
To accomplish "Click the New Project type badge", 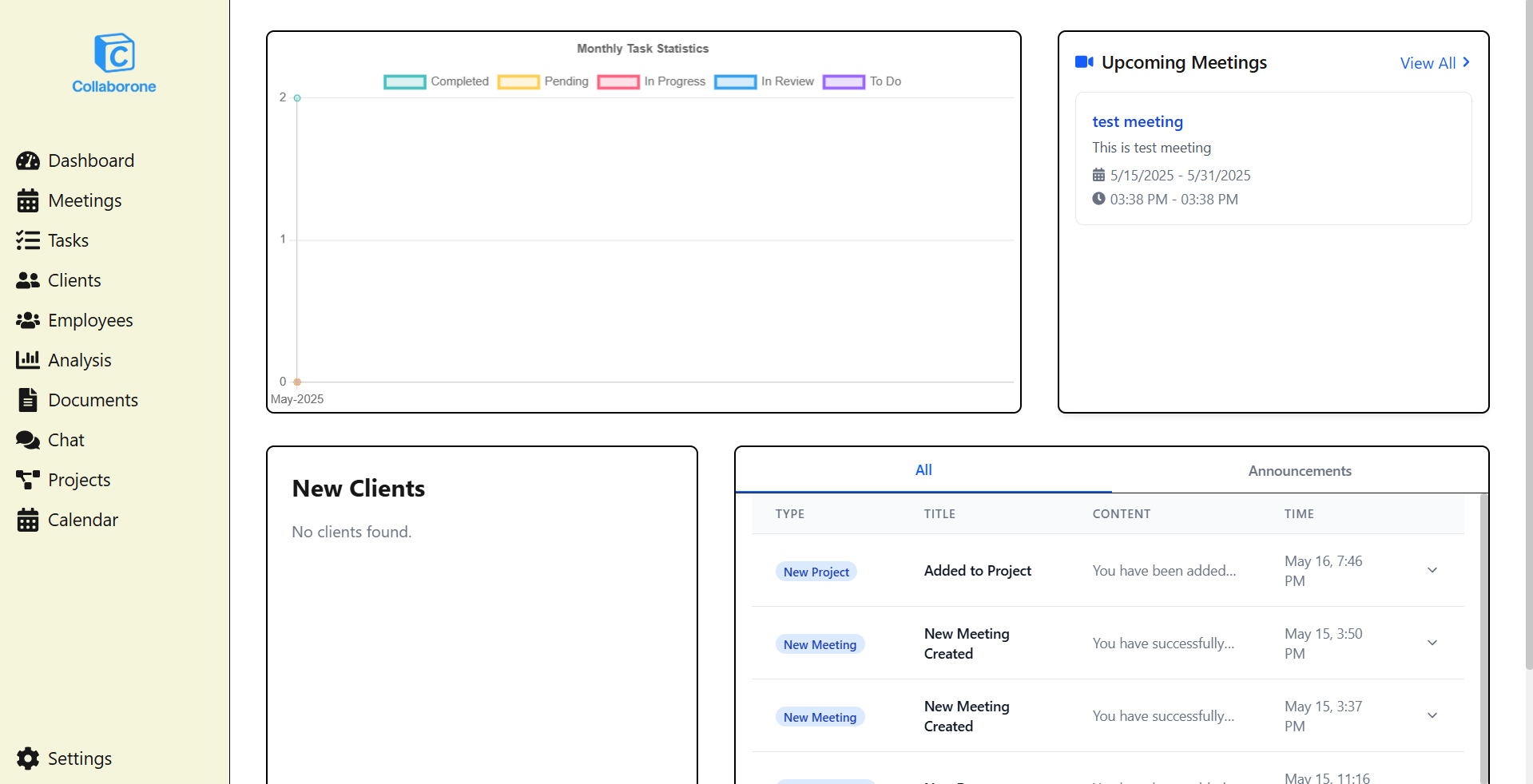I will click(816, 572).
